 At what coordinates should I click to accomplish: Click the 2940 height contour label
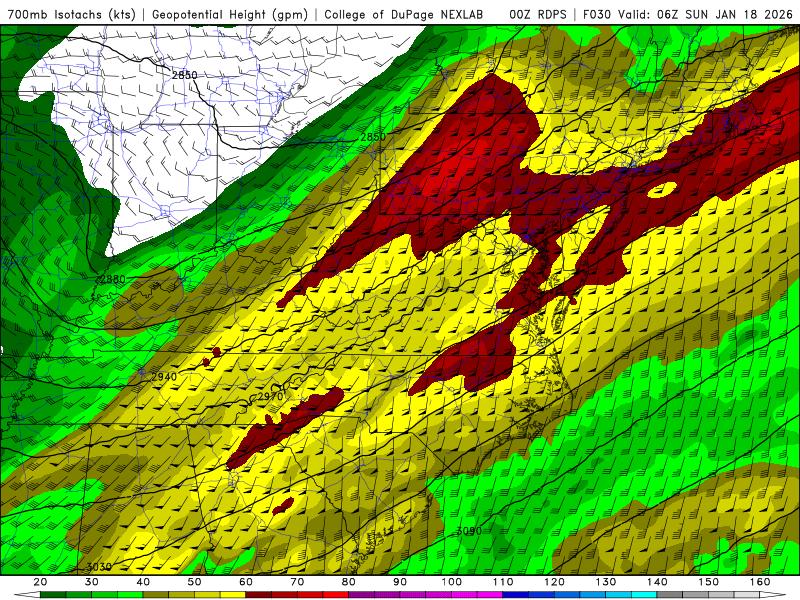click(x=164, y=377)
